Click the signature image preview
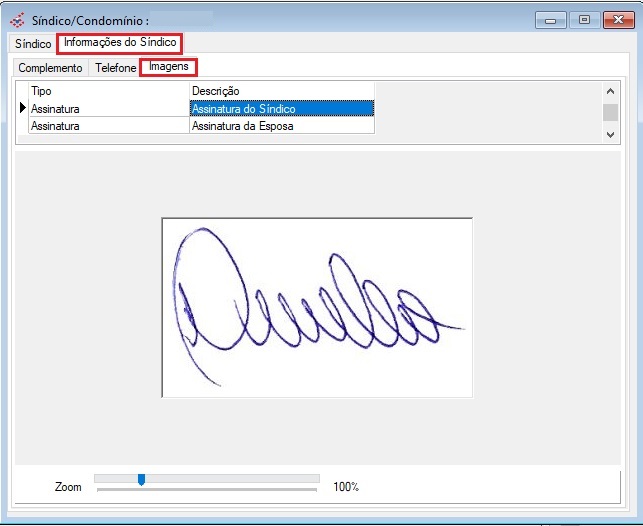The image size is (643, 526). pyautogui.click(x=317, y=307)
